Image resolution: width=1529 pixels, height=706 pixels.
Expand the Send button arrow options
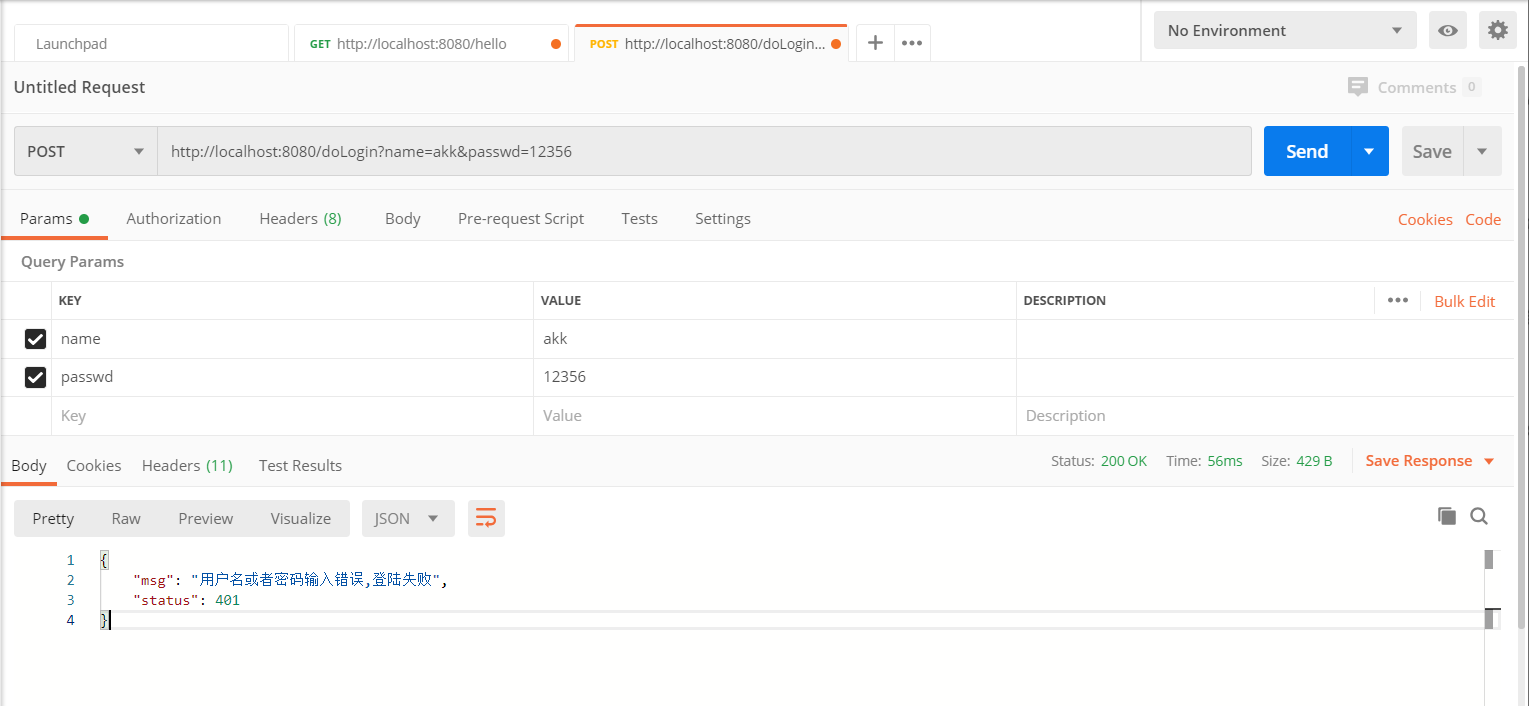tap(1369, 152)
